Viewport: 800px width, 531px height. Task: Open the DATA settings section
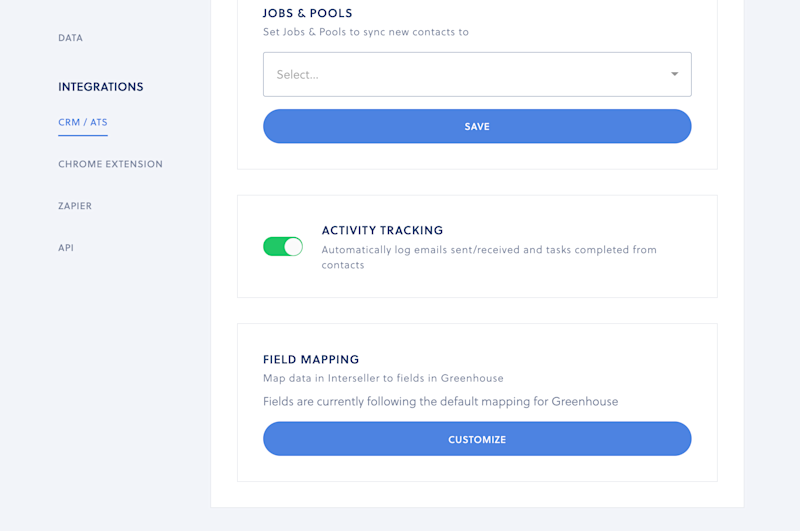70,38
